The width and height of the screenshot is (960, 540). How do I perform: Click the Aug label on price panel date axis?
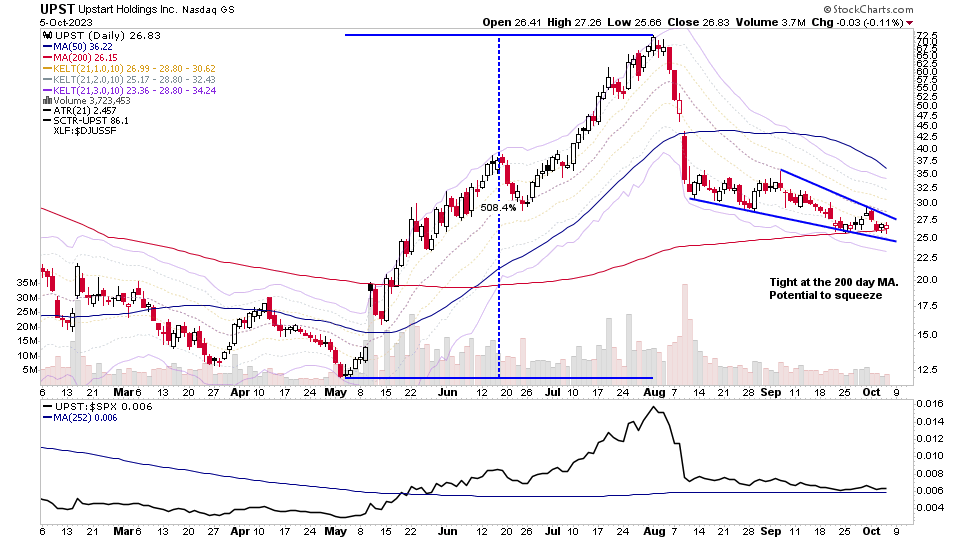(654, 392)
